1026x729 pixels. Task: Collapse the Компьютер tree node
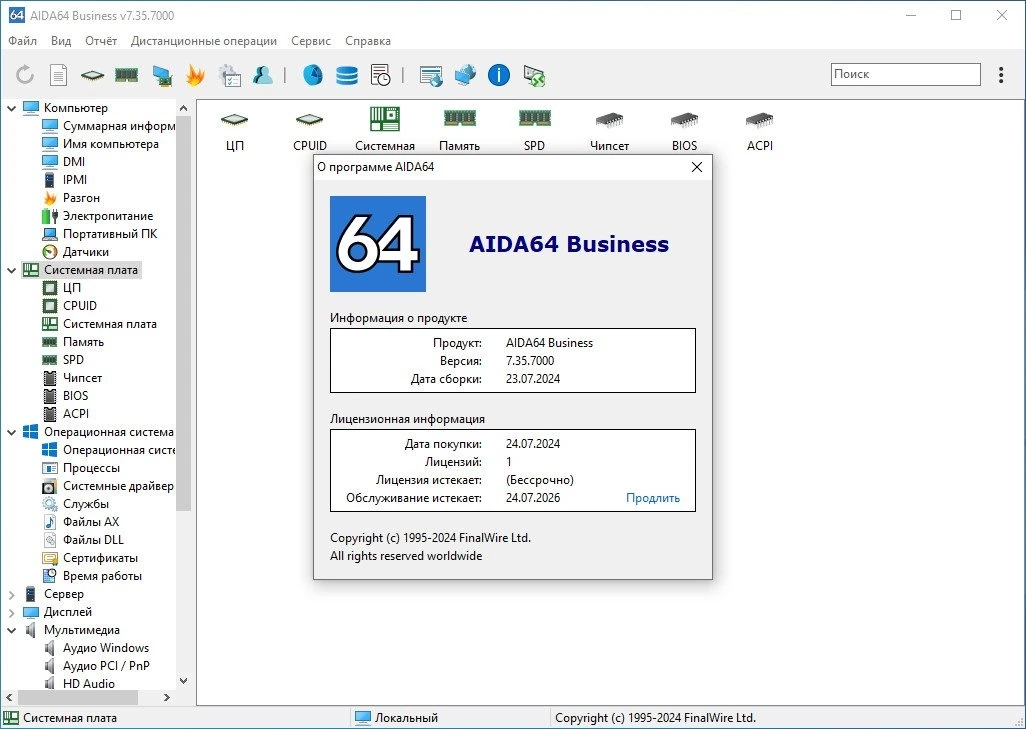[x=11, y=108]
